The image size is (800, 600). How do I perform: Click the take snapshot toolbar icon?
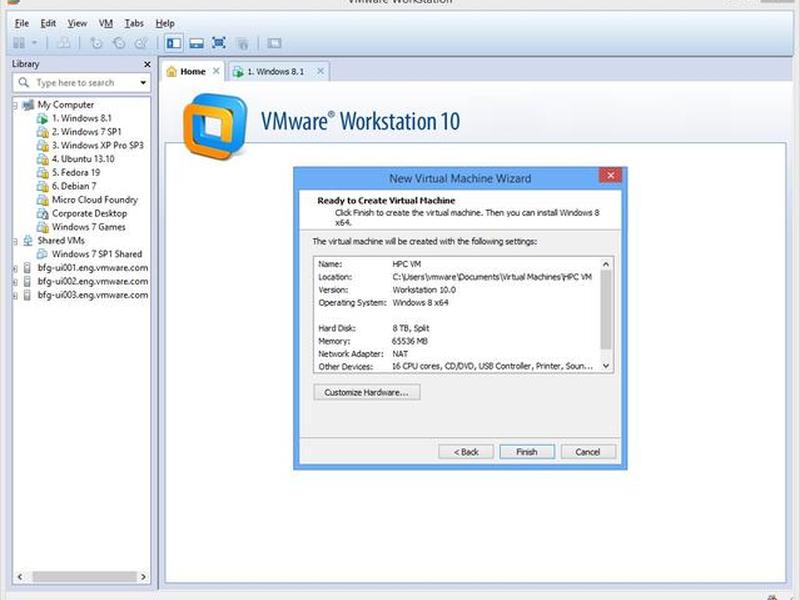(x=96, y=43)
